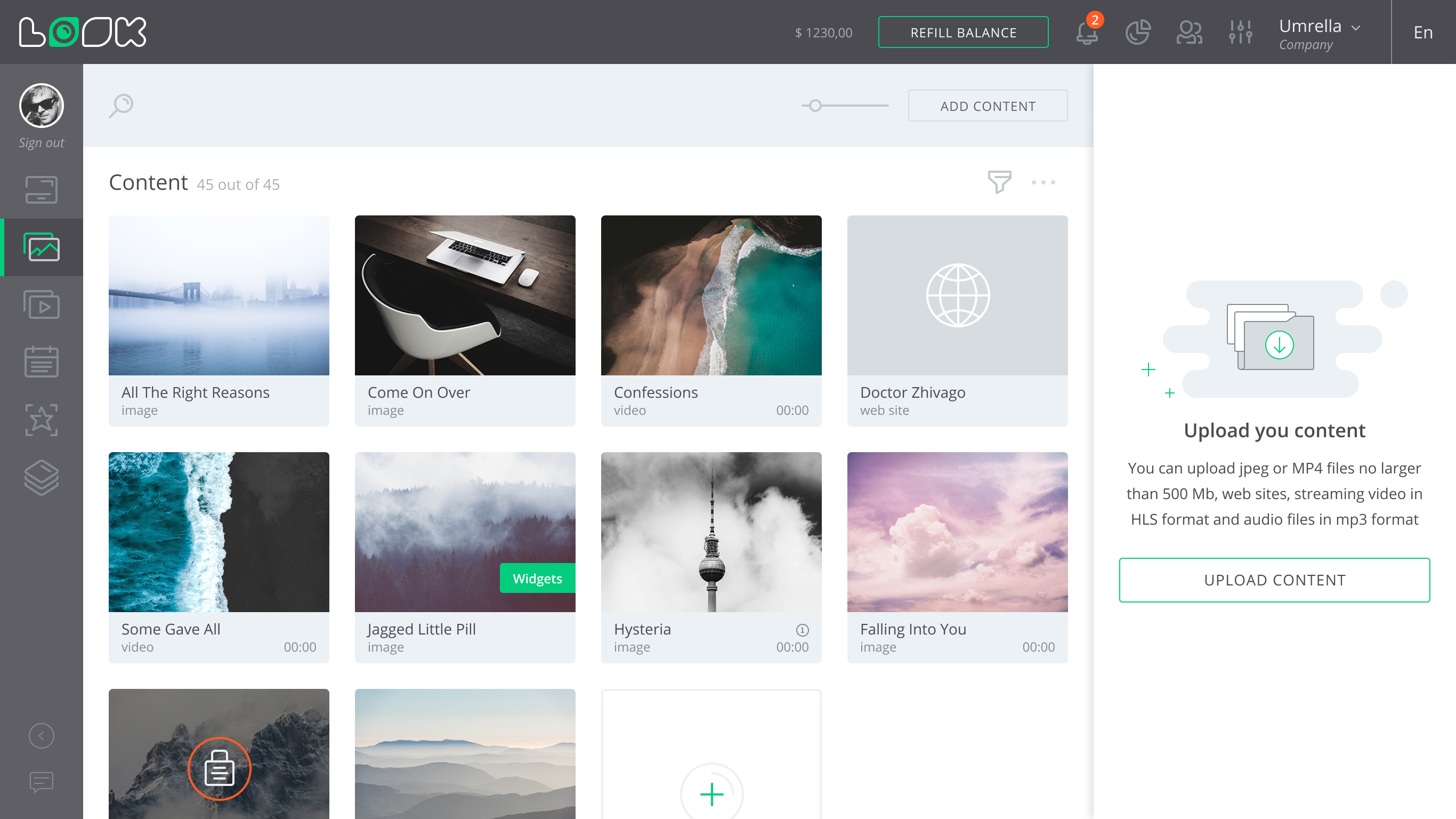Open the notifications bell icon
This screenshot has width=1456, height=819.
tap(1086, 32)
